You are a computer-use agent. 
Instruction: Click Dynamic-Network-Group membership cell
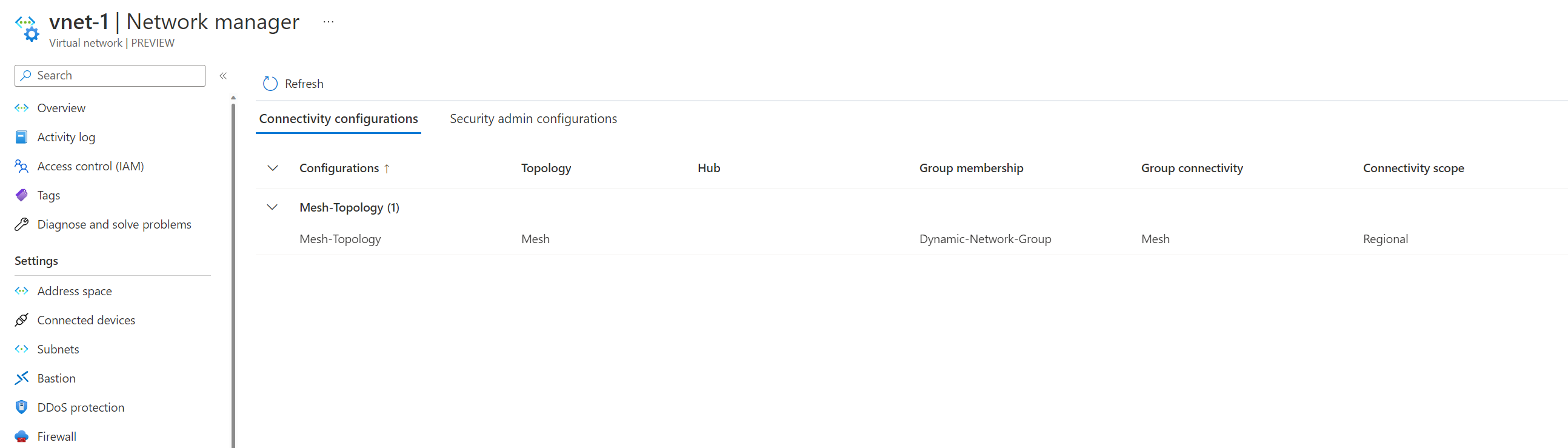(985, 239)
